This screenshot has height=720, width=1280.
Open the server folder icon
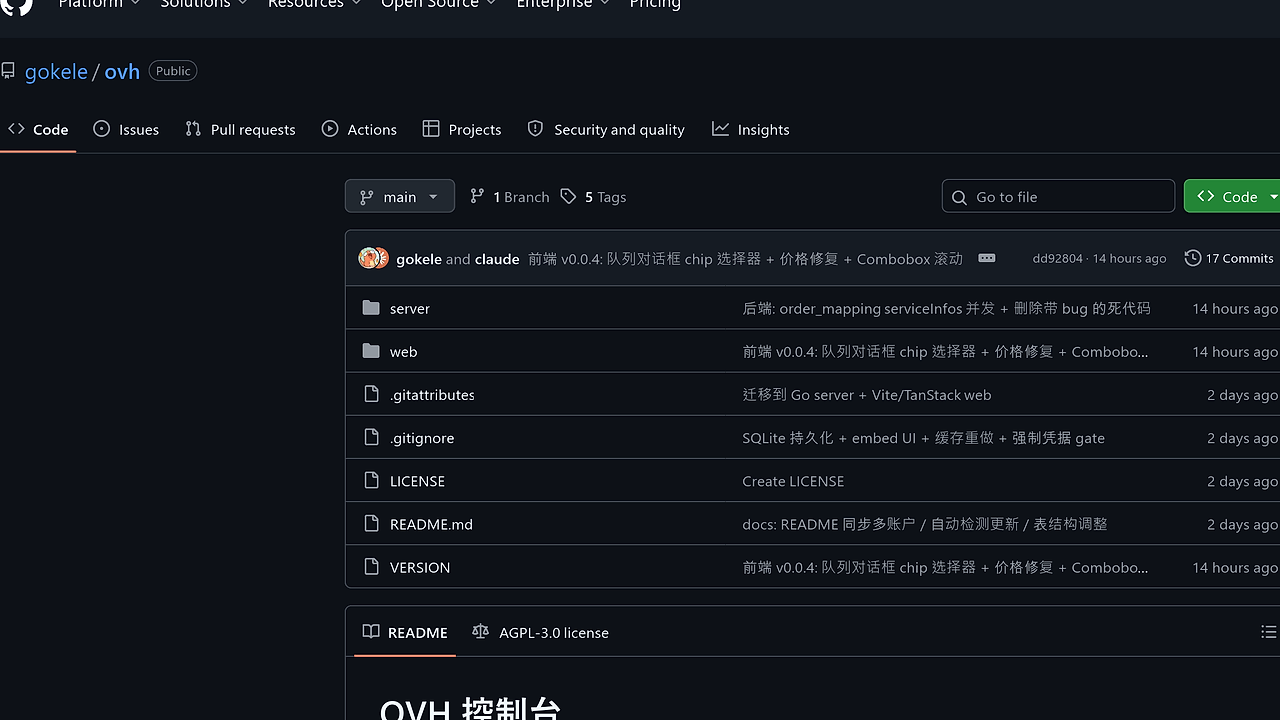[x=371, y=308]
